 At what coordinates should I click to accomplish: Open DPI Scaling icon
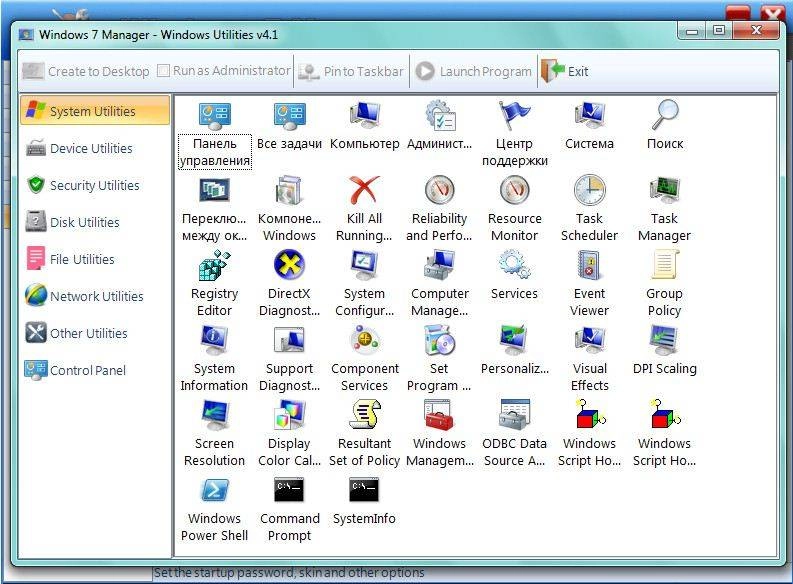665,340
